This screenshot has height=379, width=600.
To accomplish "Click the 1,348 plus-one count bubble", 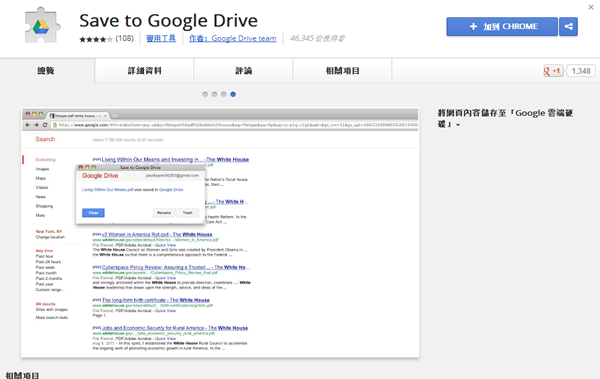I will coord(581,71).
